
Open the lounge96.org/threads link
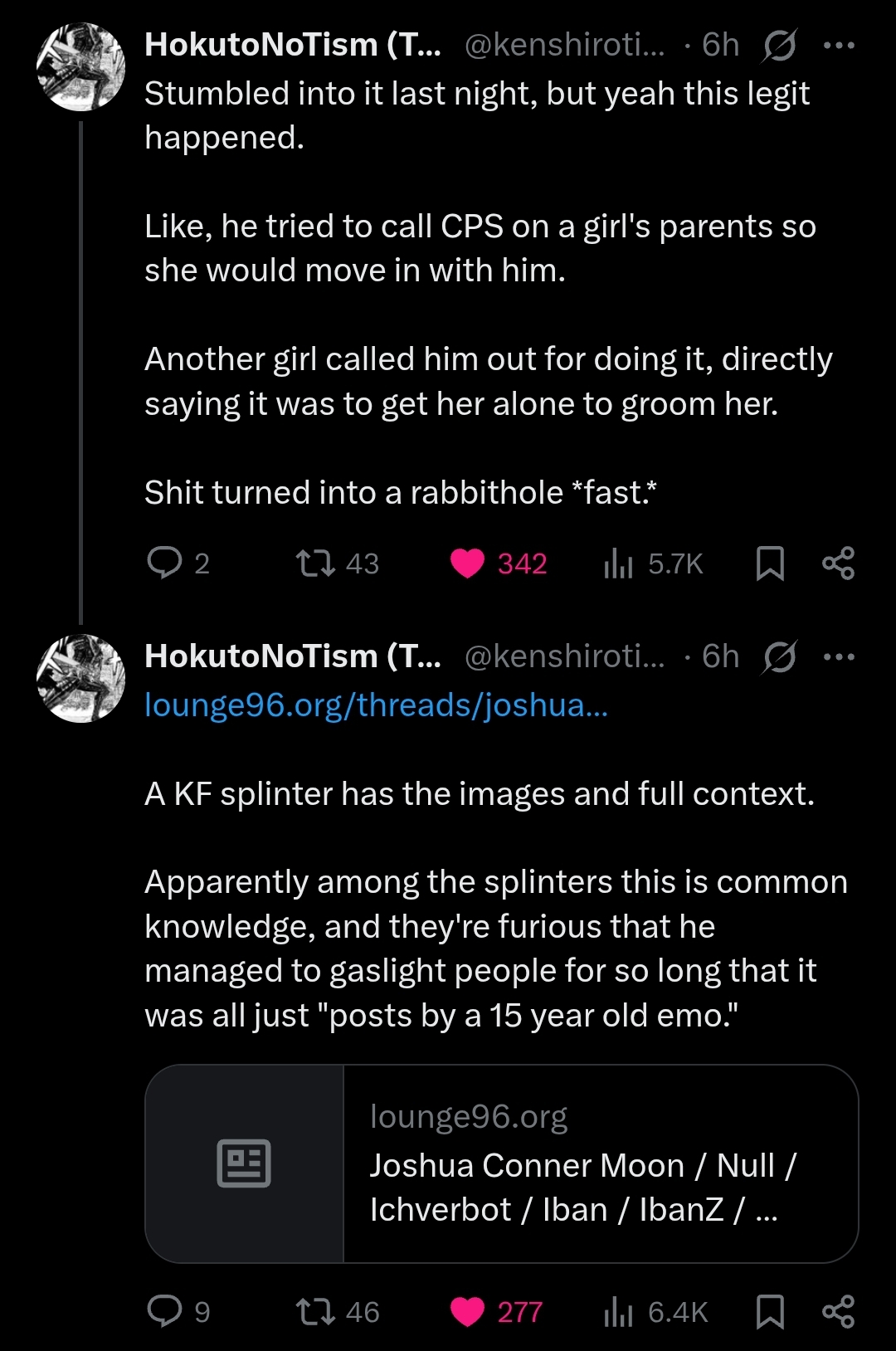click(x=376, y=705)
